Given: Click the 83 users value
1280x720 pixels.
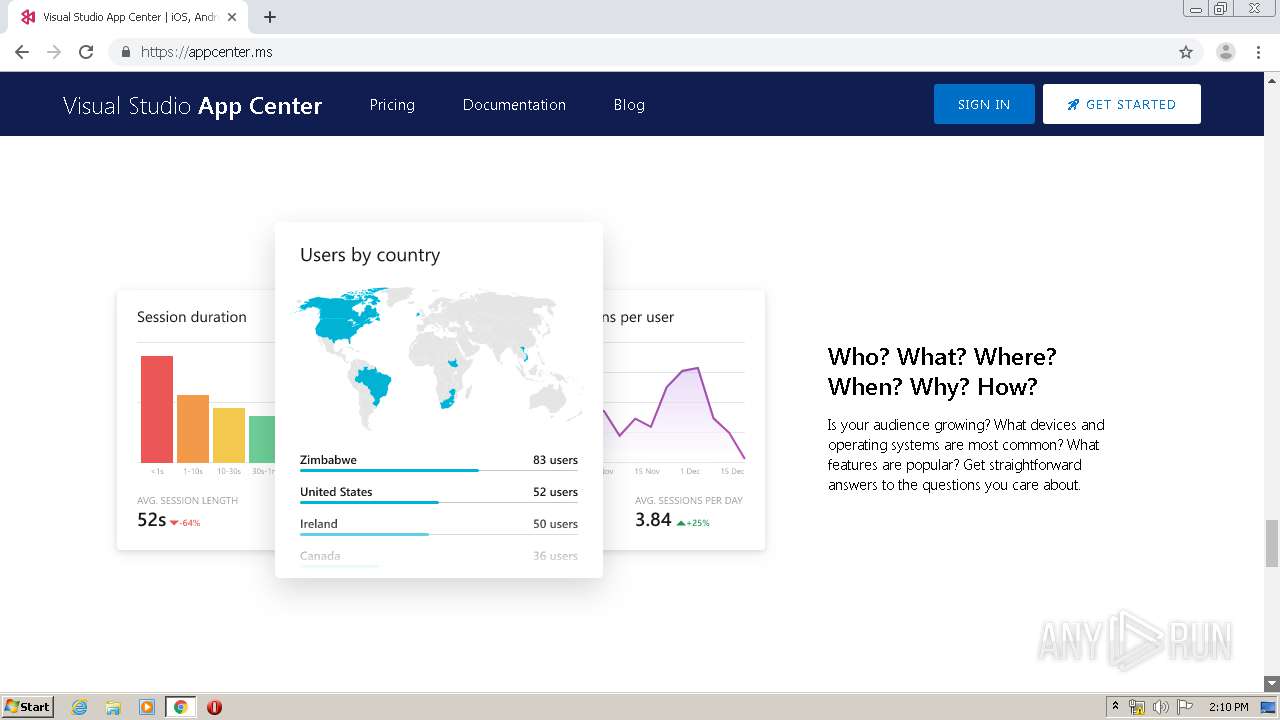Looking at the screenshot, I should click(555, 460).
